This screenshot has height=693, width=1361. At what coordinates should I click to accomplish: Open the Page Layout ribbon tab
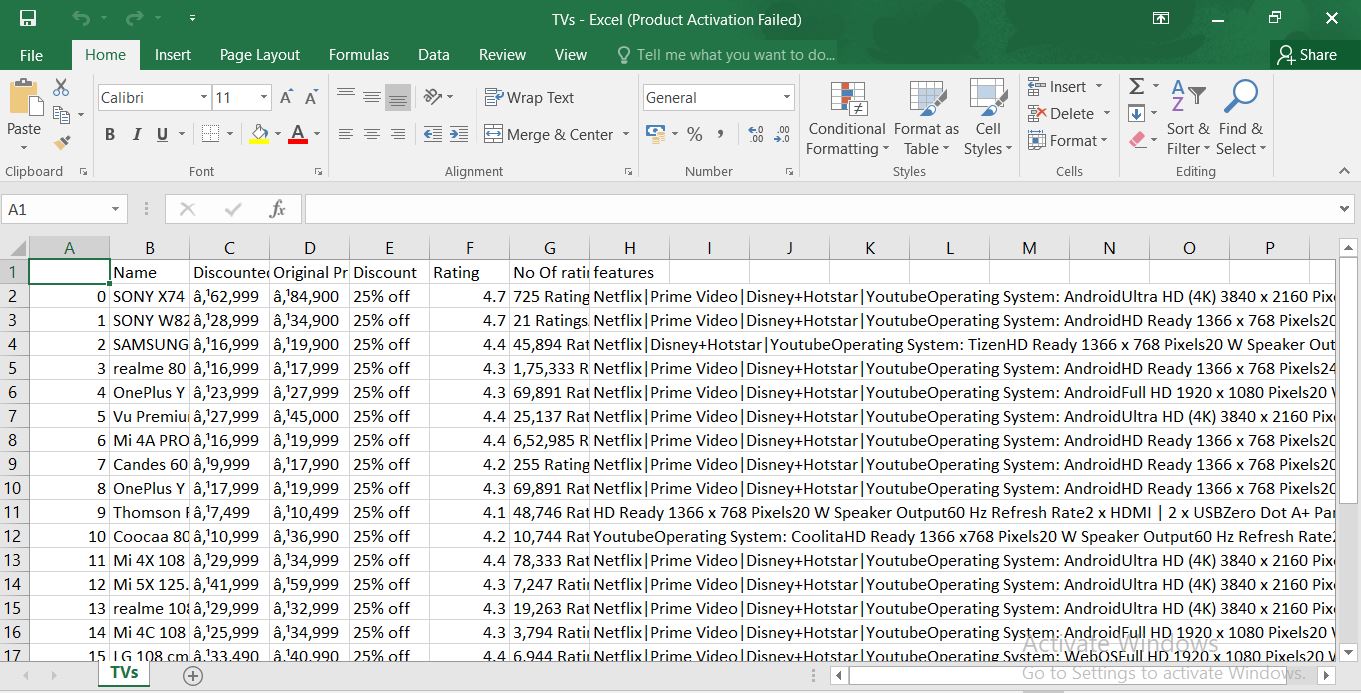pos(260,55)
